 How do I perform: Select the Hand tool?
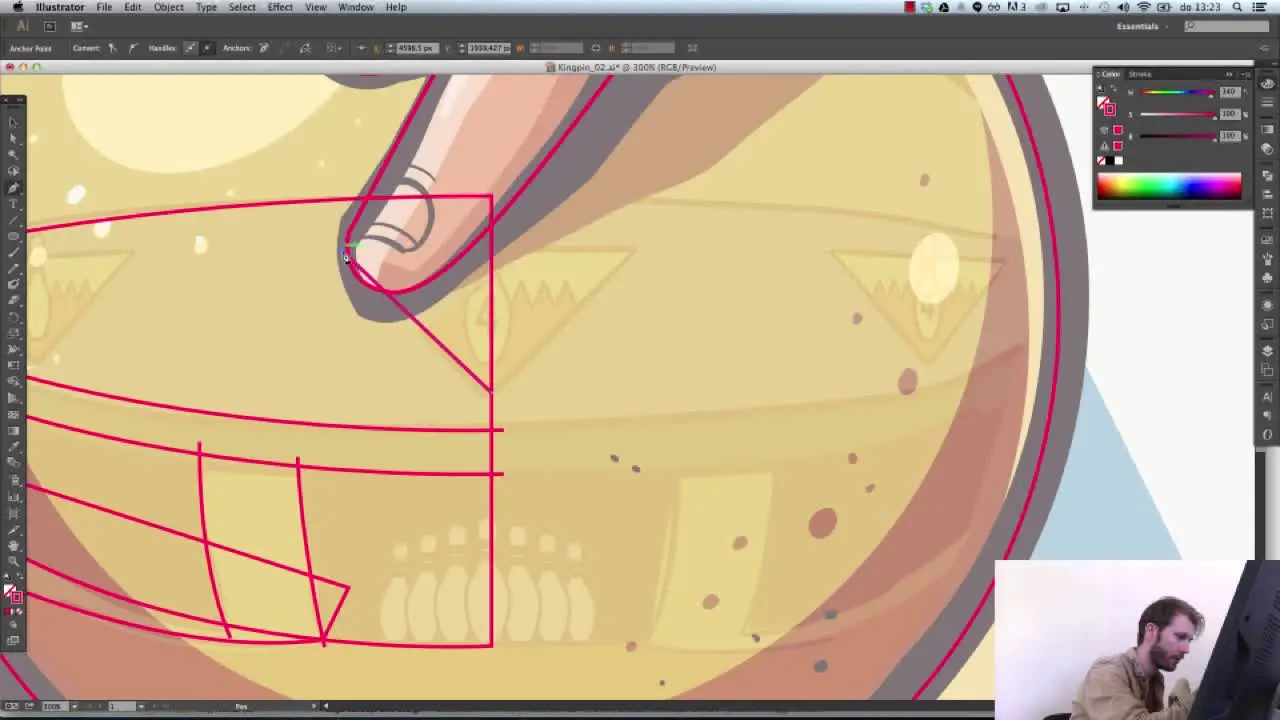click(14, 546)
